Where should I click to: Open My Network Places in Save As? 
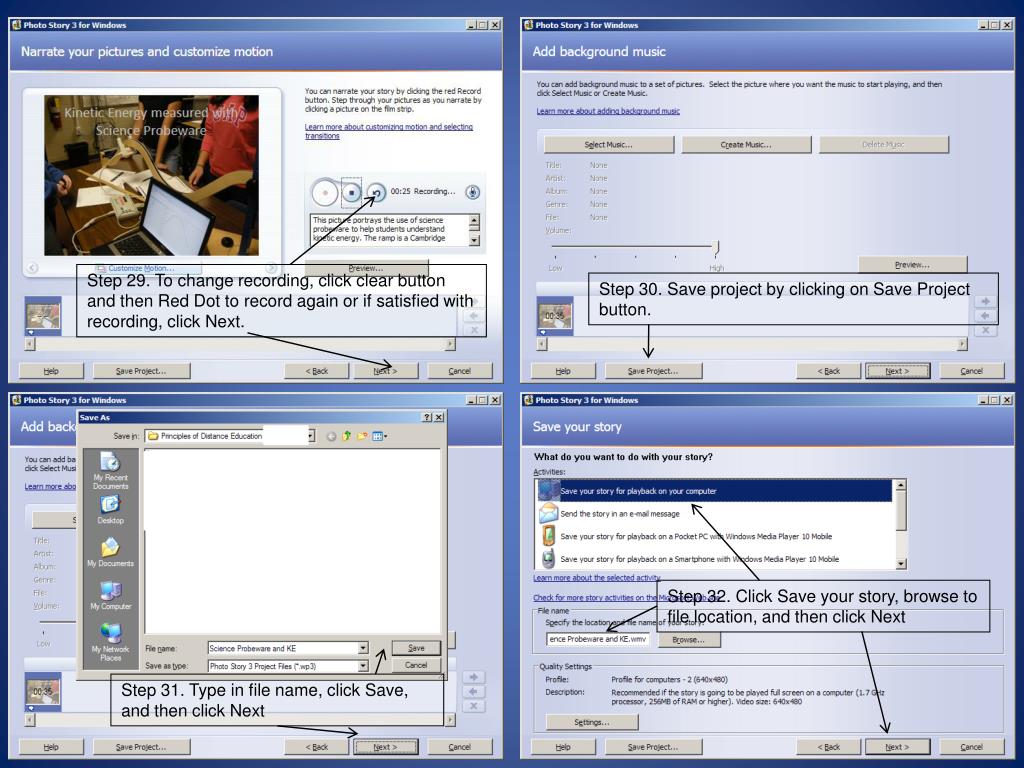[110, 642]
